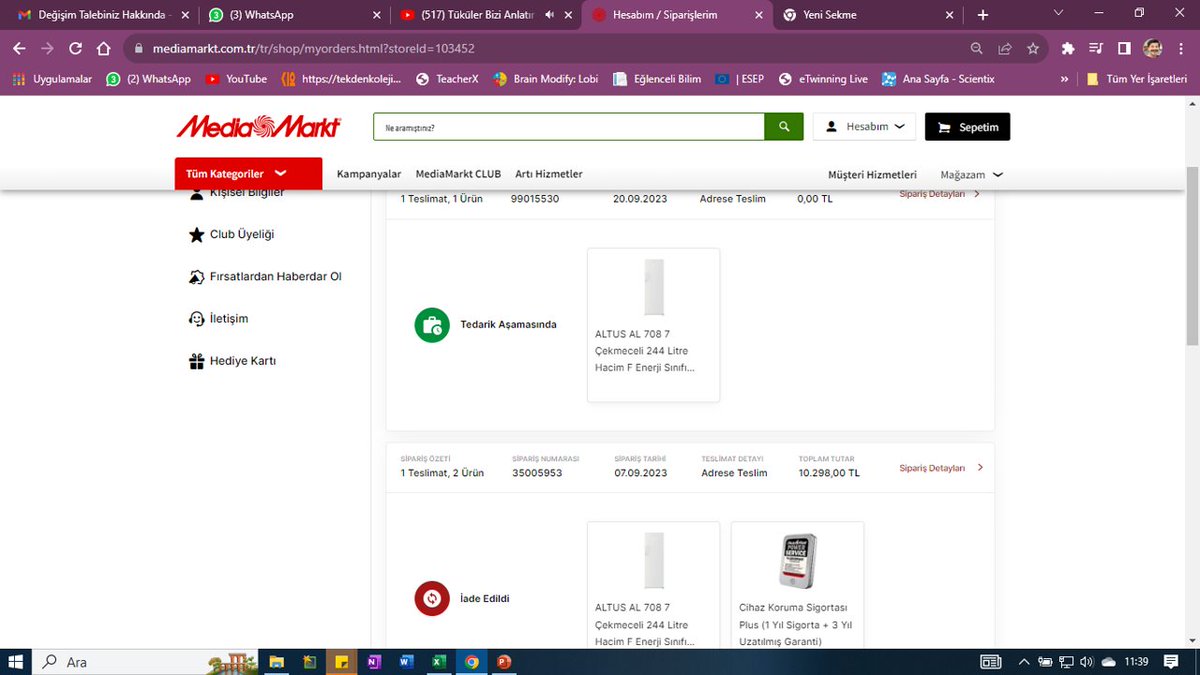1200x675 pixels.
Task: Open the İletişim sidebar link
Action: (x=228, y=319)
